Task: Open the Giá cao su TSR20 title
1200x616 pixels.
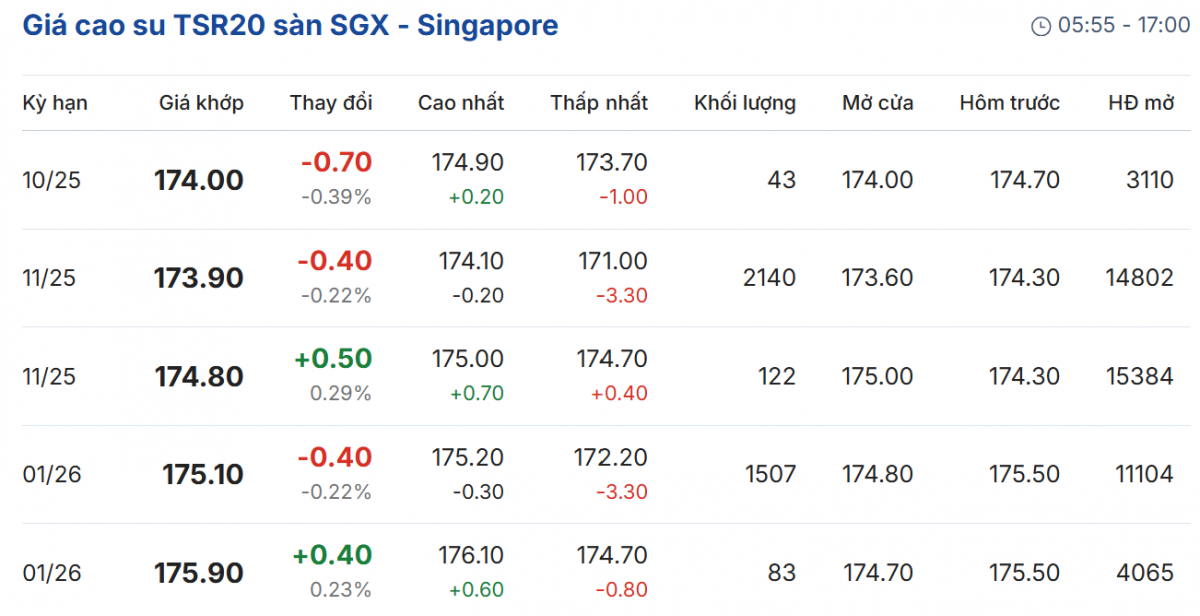Action: coord(290,26)
